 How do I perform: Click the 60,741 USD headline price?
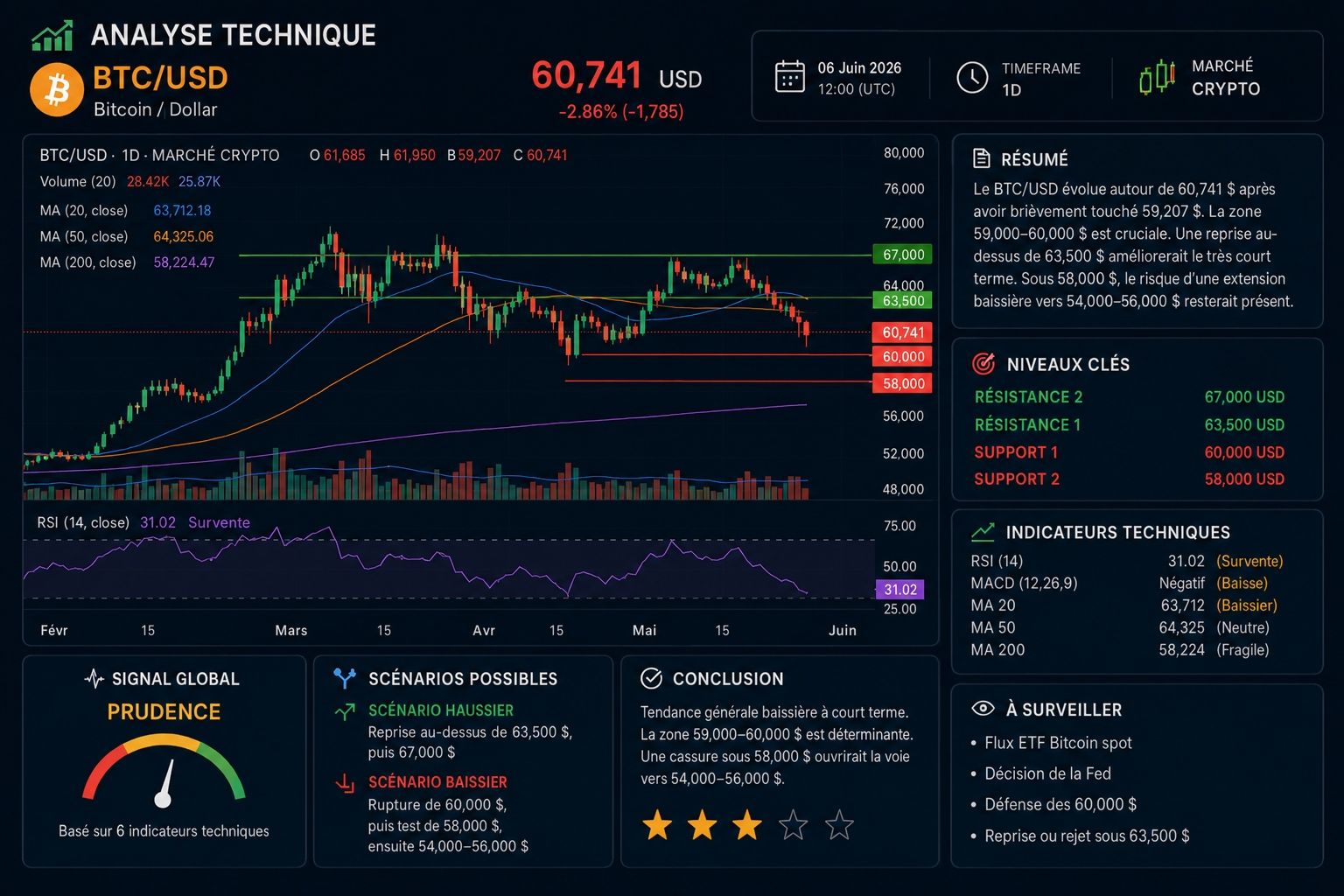pyautogui.click(x=617, y=76)
